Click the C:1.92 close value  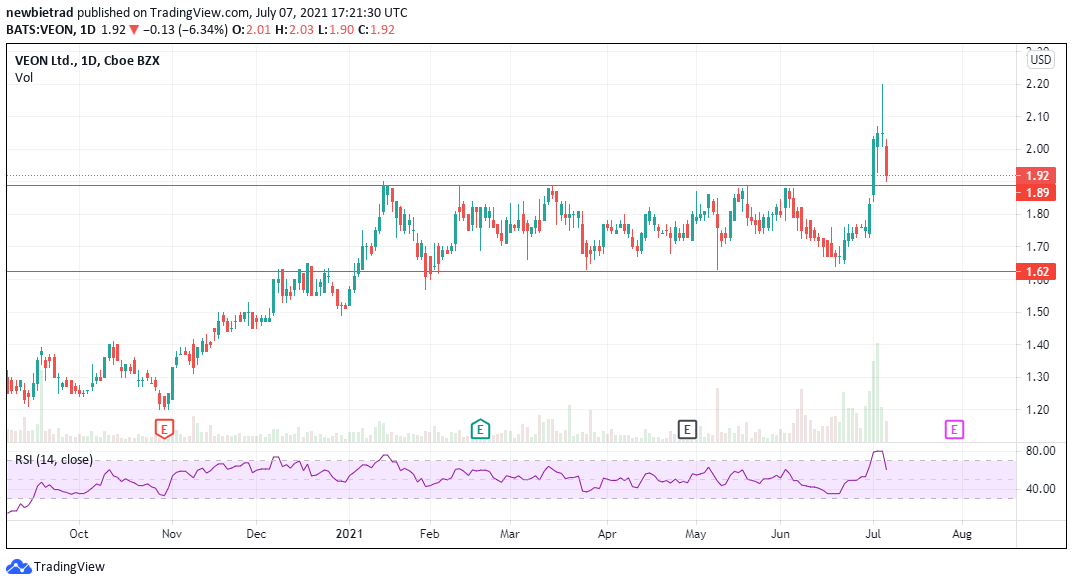coord(376,29)
